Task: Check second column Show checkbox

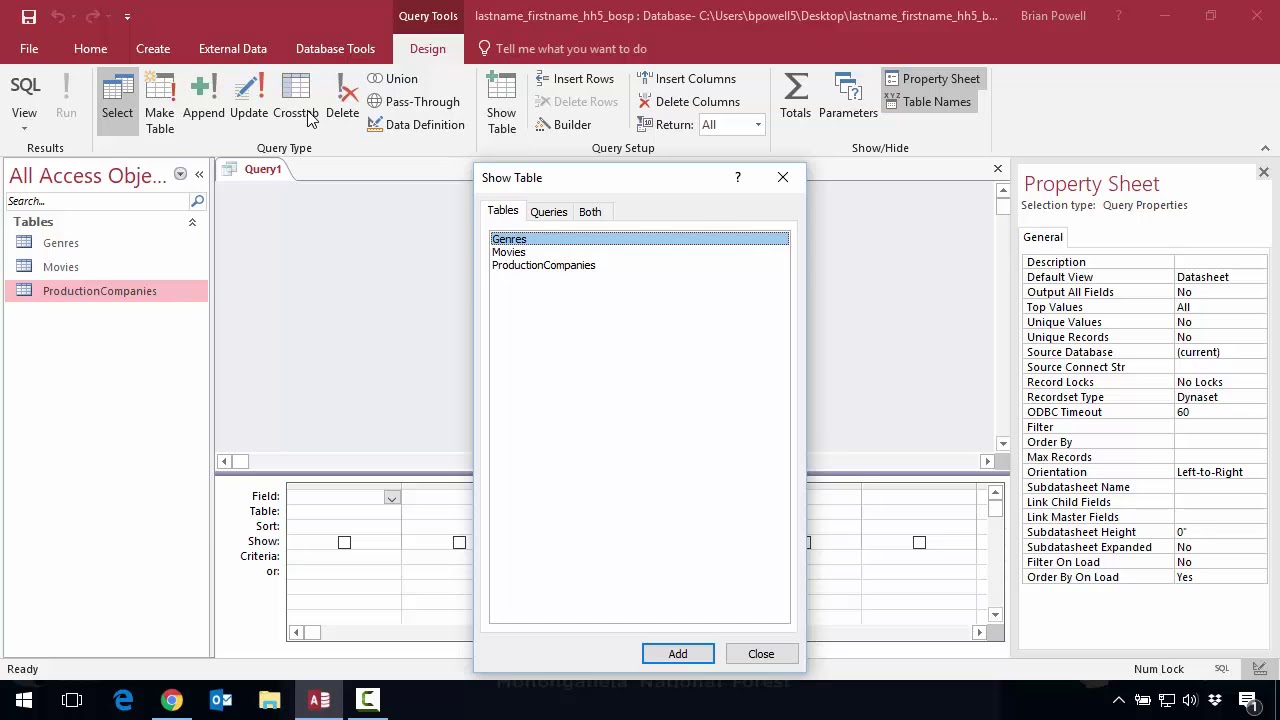Action: coord(459,542)
